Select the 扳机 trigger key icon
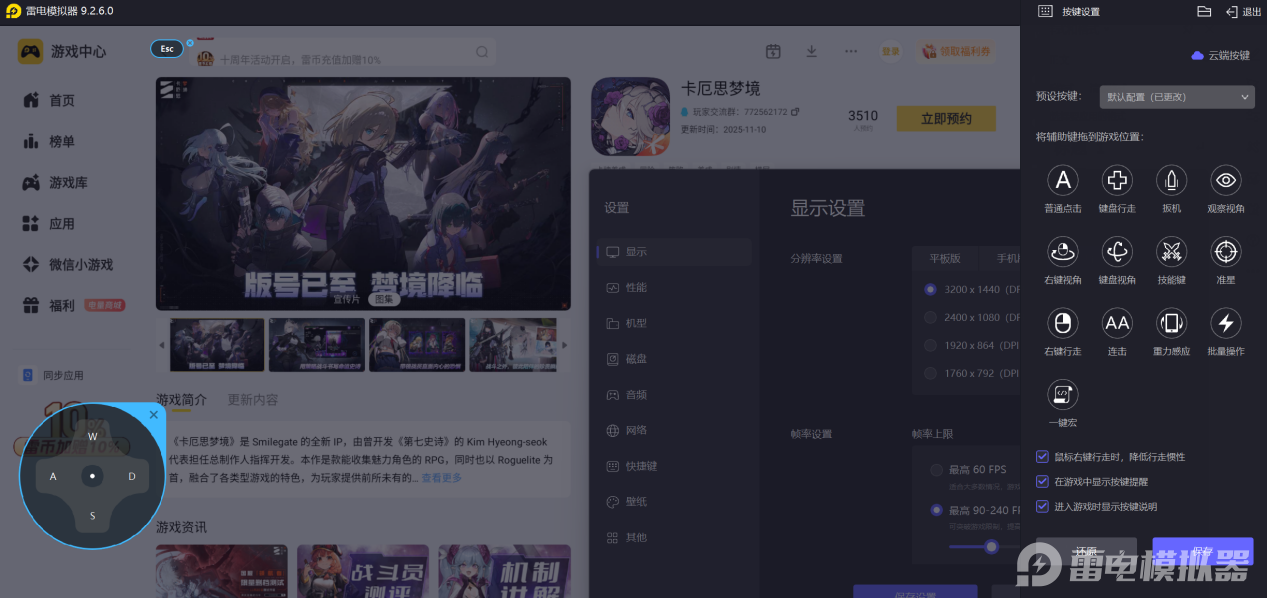1267x598 pixels. [1171, 180]
